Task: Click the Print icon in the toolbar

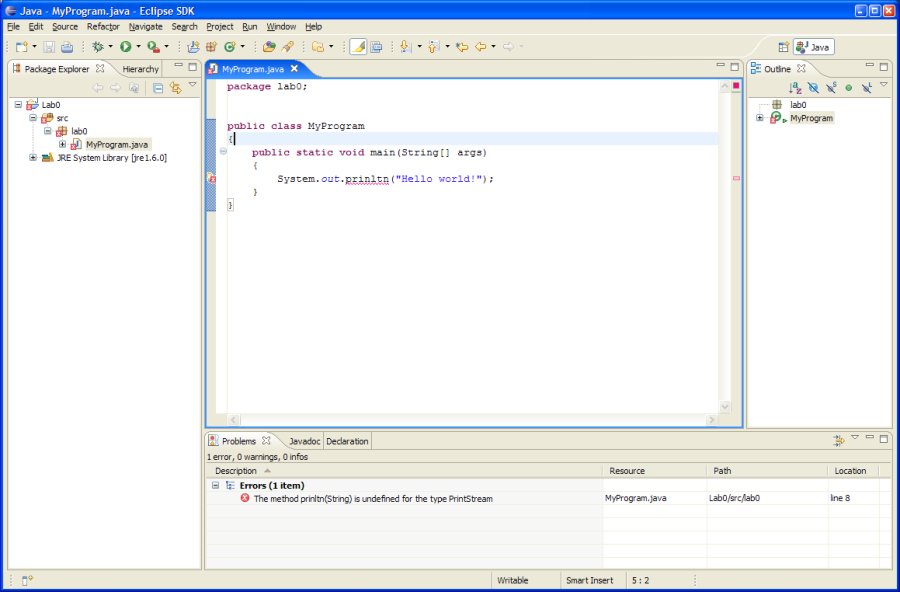Action: pos(65,46)
